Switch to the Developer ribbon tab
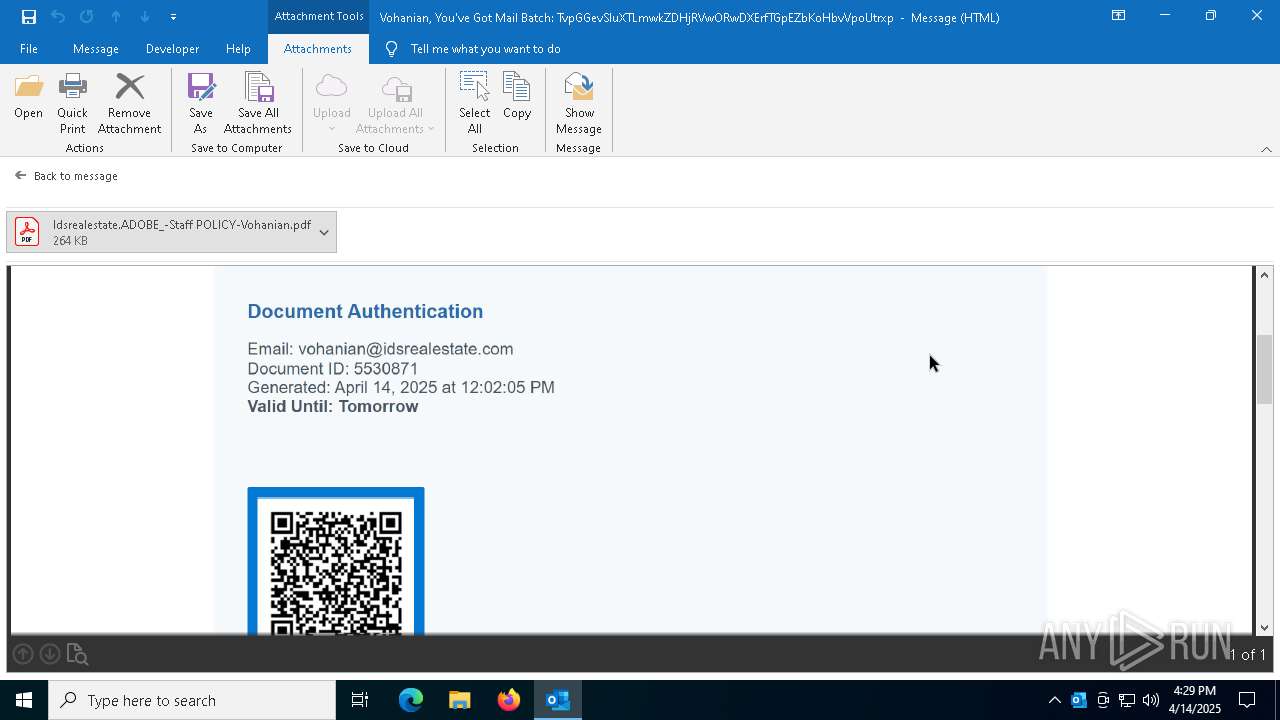Viewport: 1280px width, 720px height. click(172, 48)
